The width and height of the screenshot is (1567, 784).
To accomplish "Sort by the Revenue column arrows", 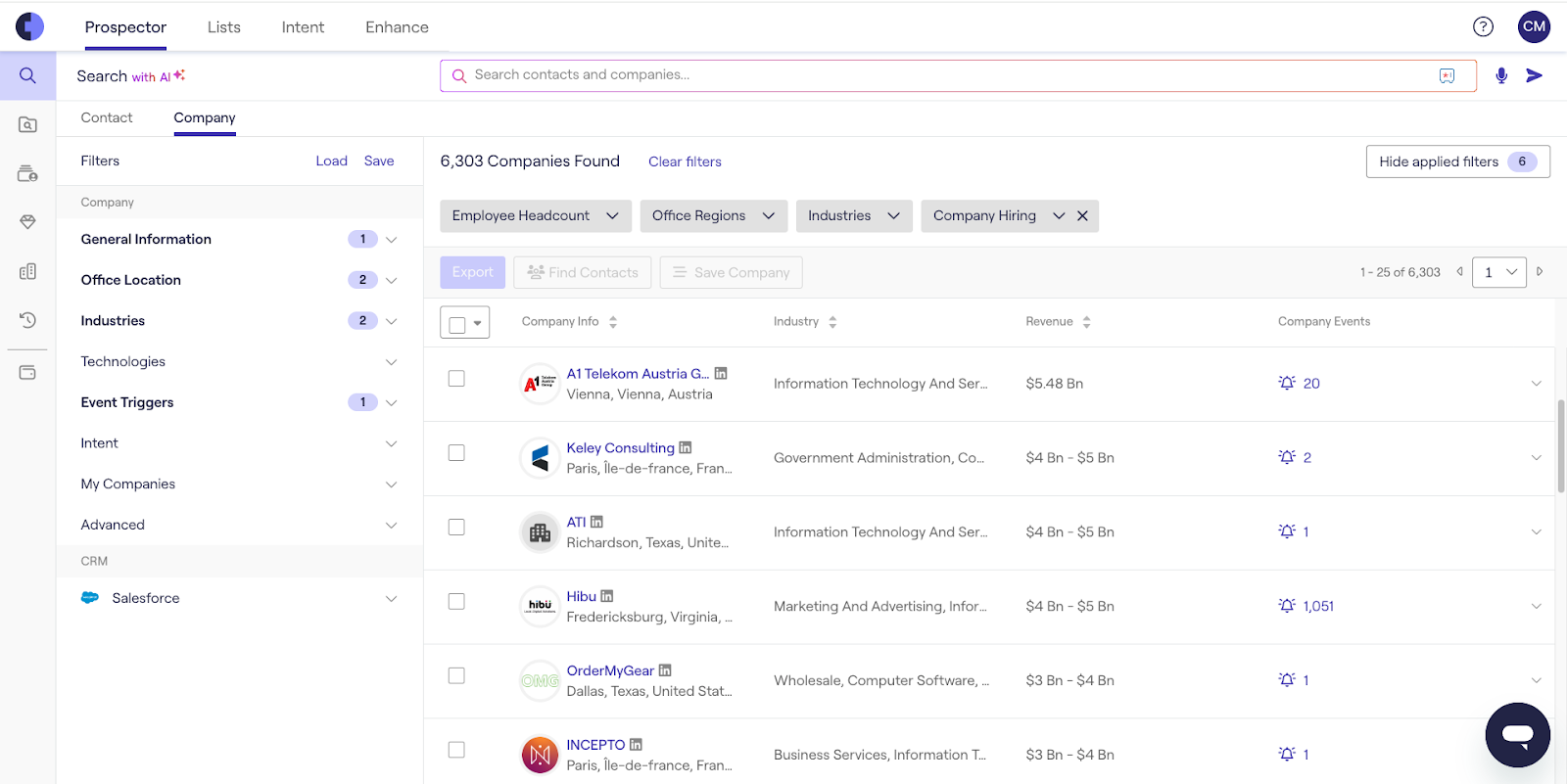I will click(x=1086, y=321).
